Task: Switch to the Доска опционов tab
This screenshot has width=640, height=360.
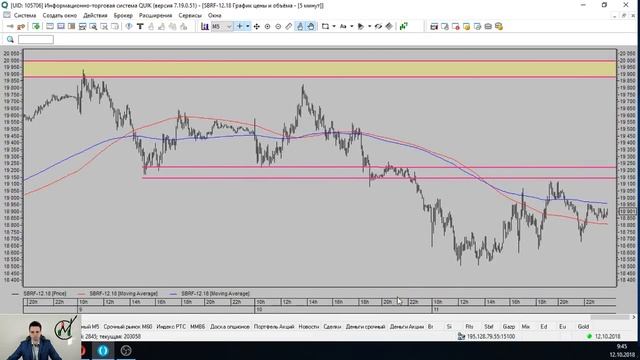Action: coord(229,327)
